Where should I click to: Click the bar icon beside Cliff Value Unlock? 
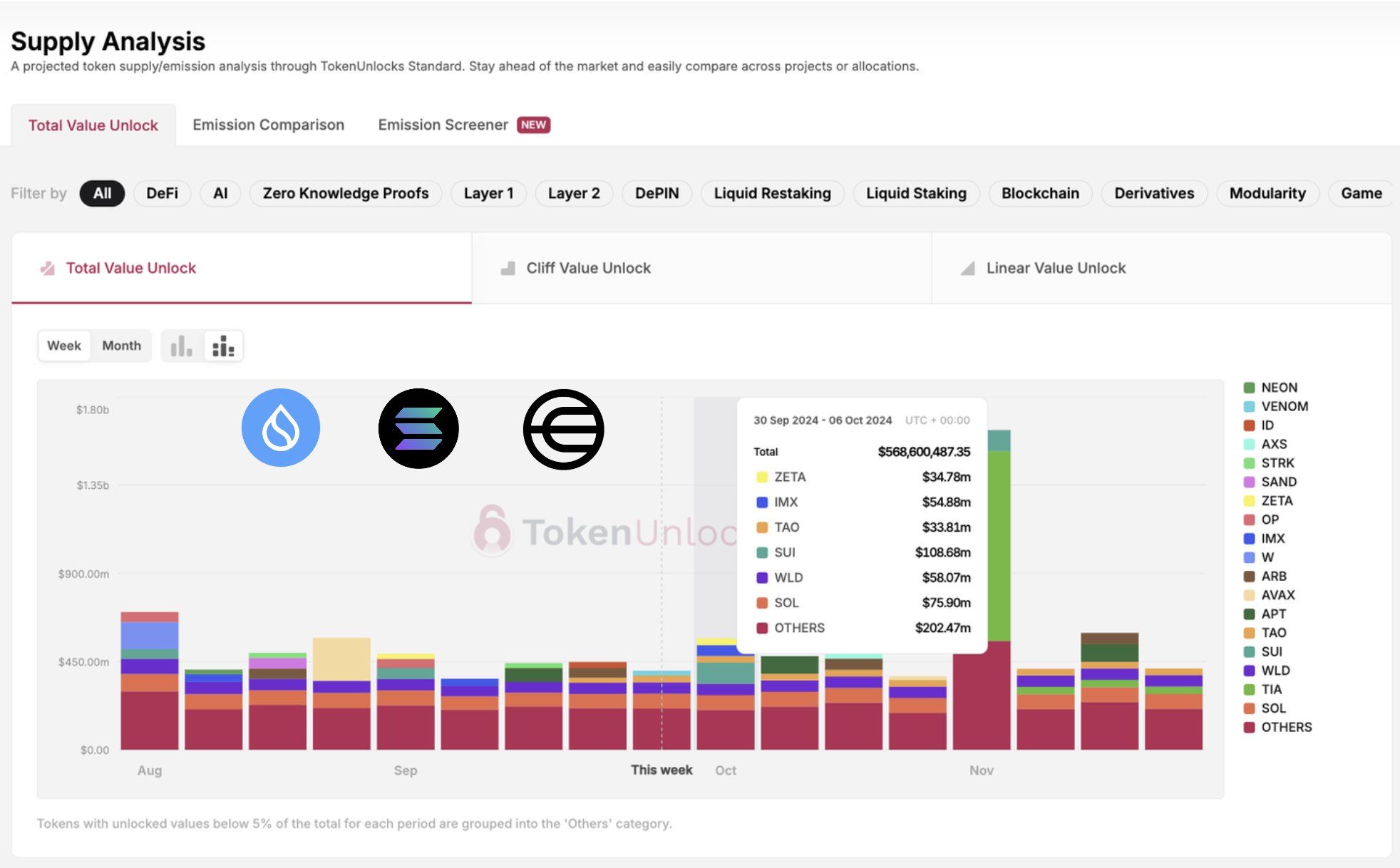(508, 268)
